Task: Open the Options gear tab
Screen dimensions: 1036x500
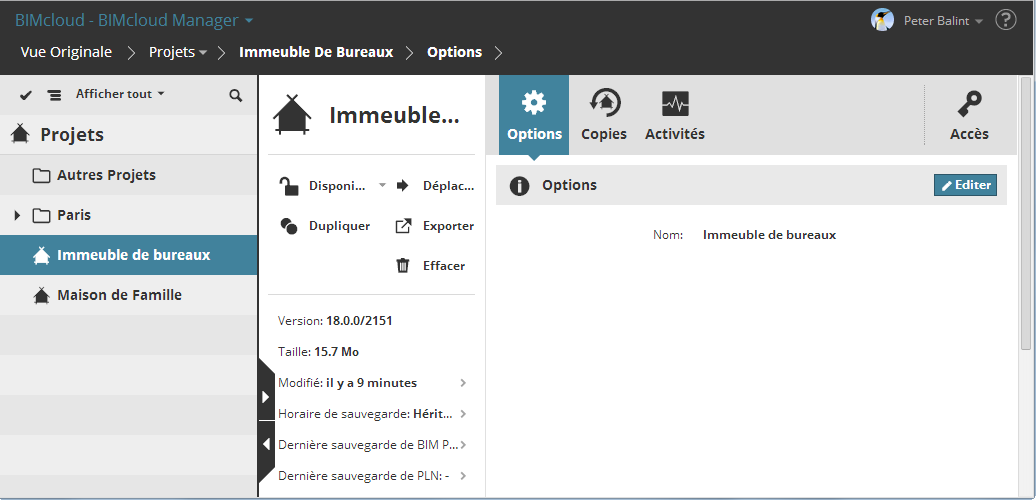Action: [534, 115]
